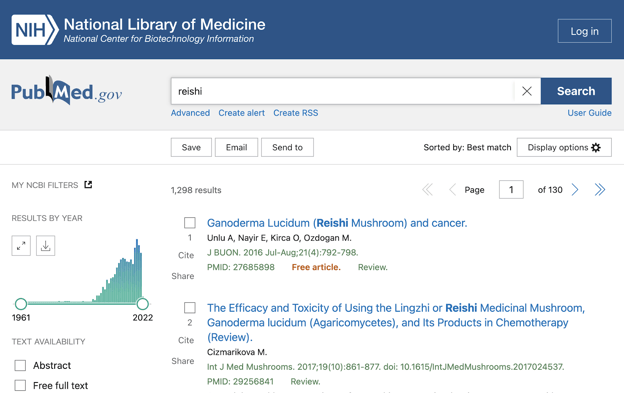
Task: Enable the Free full text filter
Action: [20, 385]
